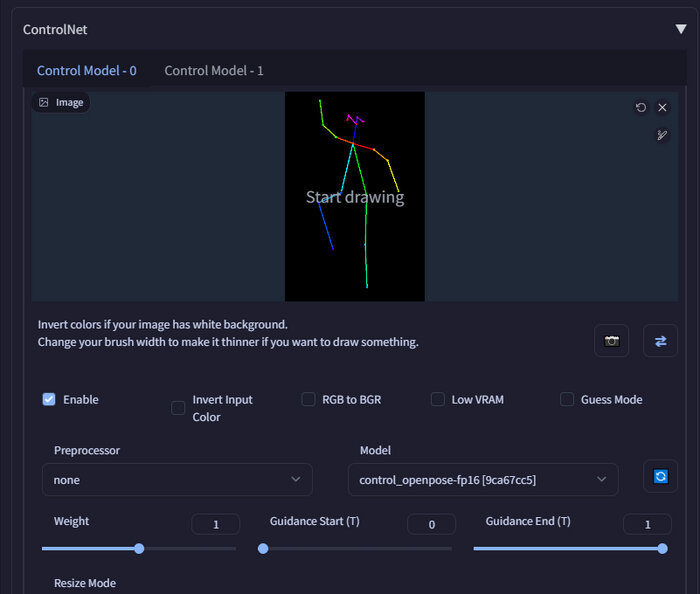Open the Preprocessor dropdown set to none
Screen dimensions: 700x594
(177, 480)
